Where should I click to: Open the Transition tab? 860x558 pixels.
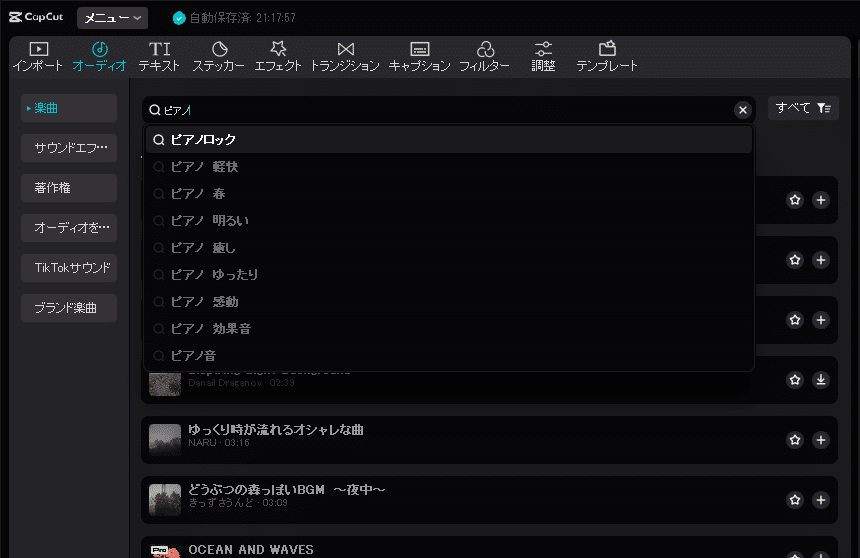coord(345,57)
